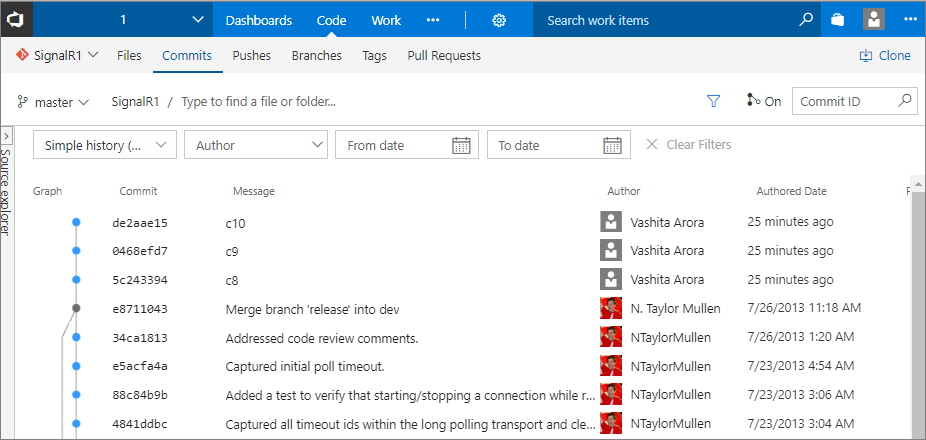This screenshot has height=440, width=926.
Task: Toggle the graph view On switch
Action: pyautogui.click(x=763, y=101)
